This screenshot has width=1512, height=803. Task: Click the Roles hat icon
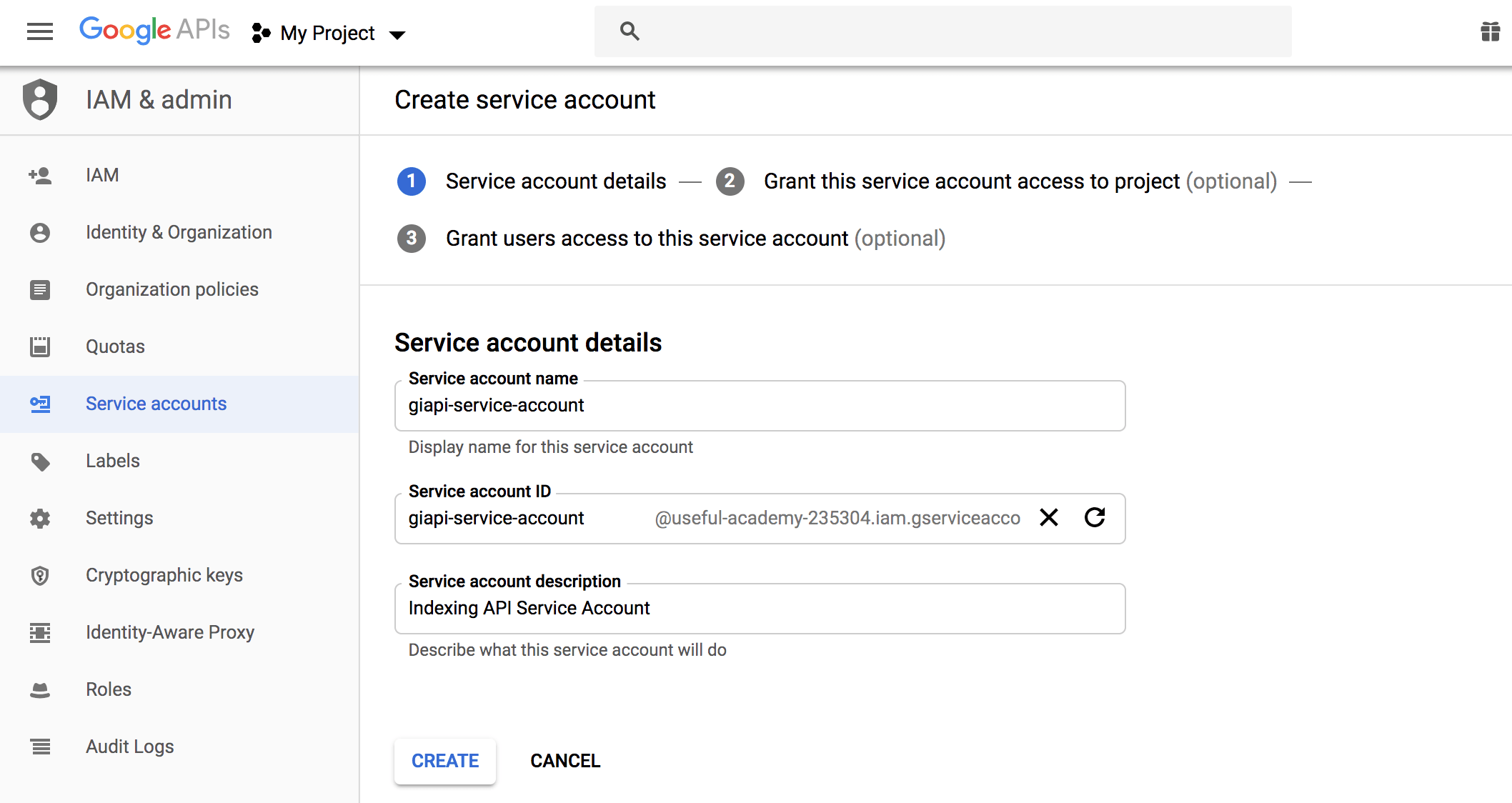point(40,689)
